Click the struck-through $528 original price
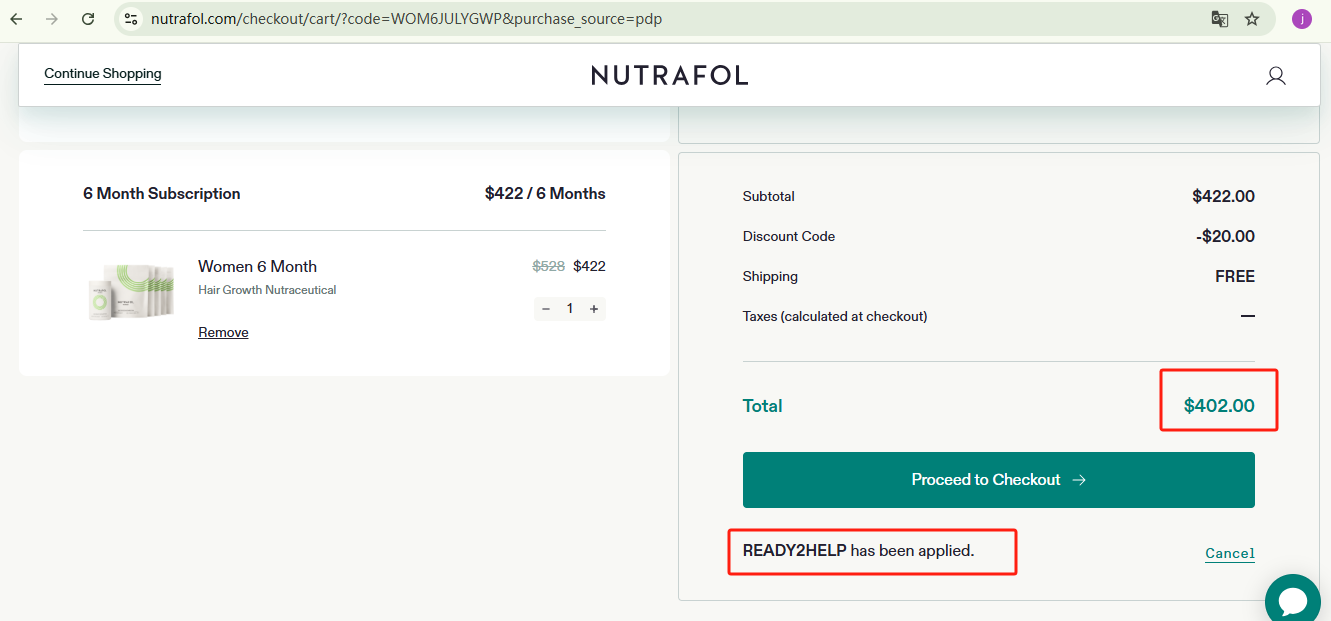Screen dimensions: 1331x621 coord(548,266)
